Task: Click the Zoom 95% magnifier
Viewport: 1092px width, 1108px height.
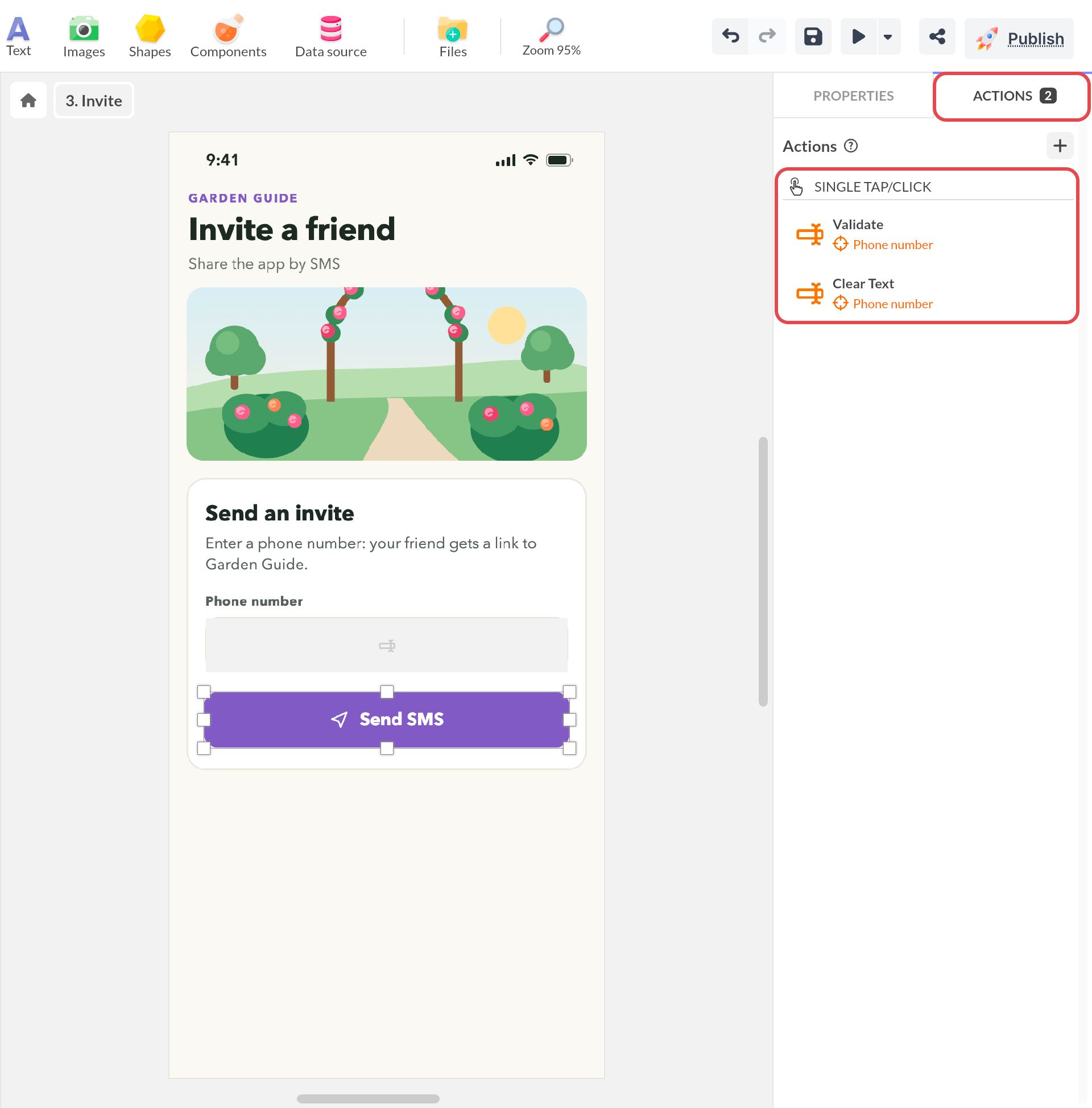Action: [x=551, y=37]
